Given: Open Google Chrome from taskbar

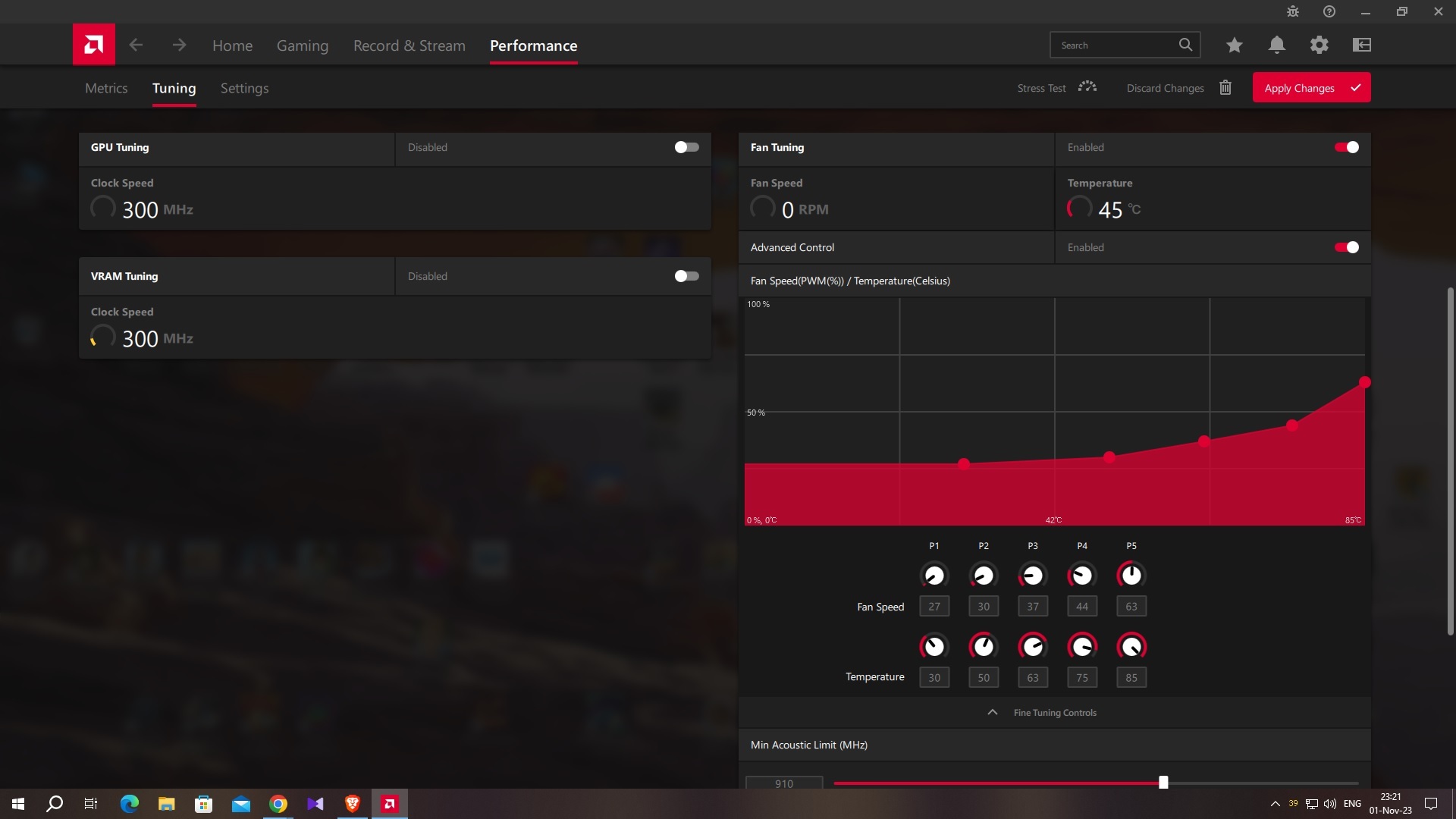Looking at the screenshot, I should (278, 804).
